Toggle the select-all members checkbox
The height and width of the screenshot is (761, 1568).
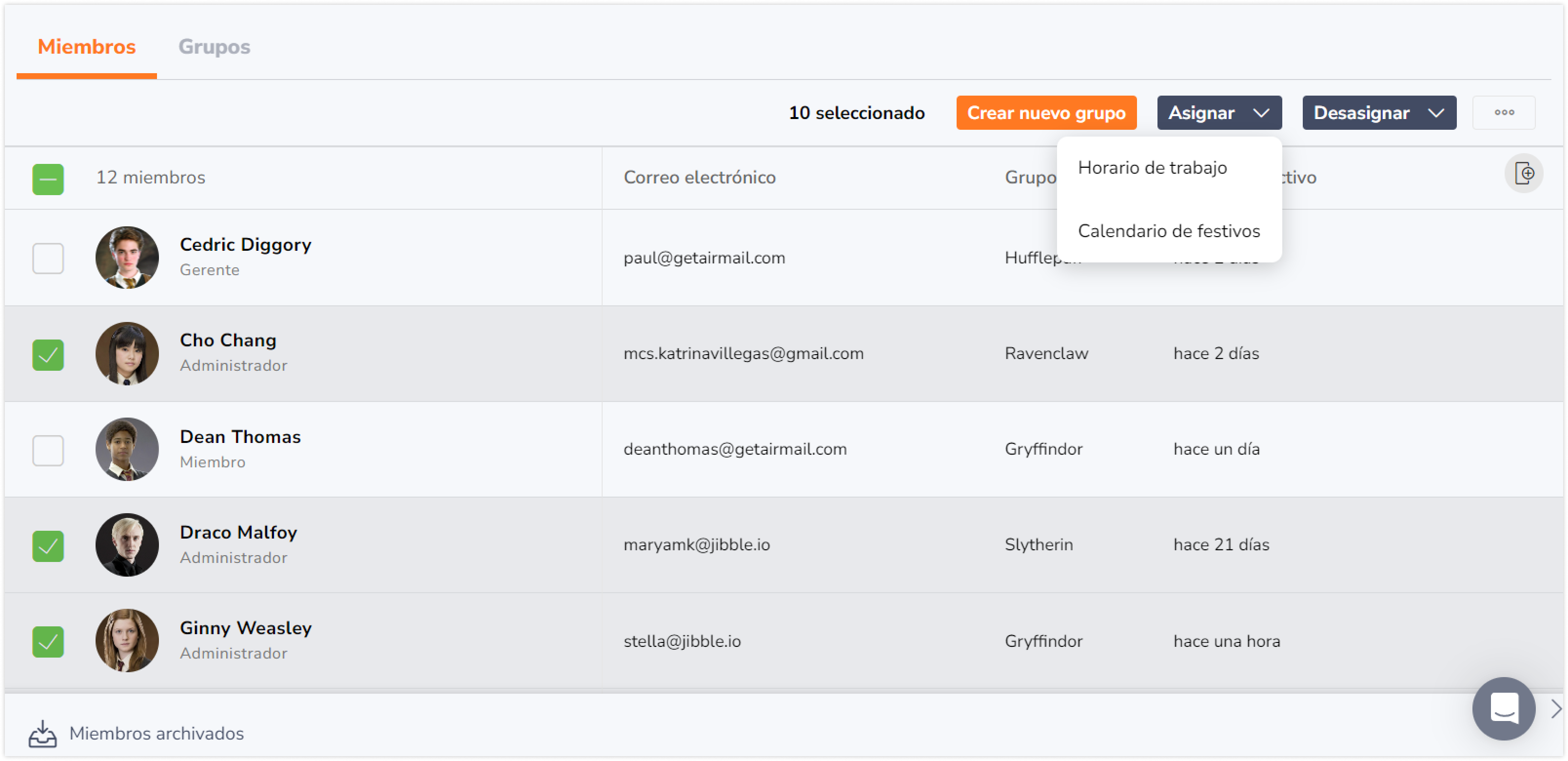48,179
